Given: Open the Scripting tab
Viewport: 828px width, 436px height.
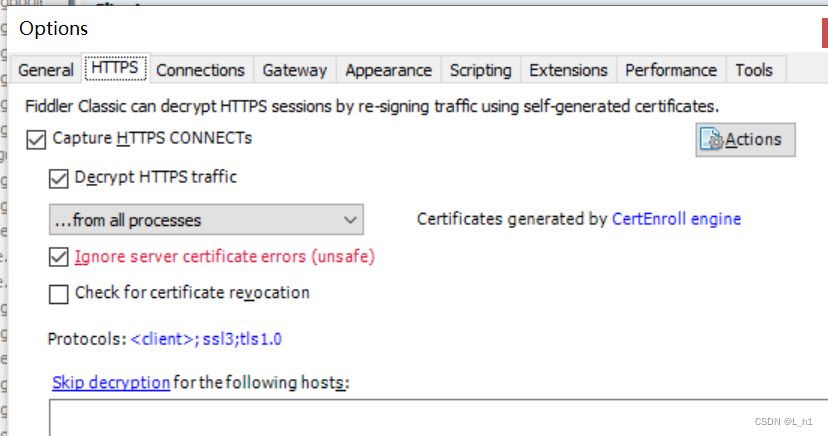Looking at the screenshot, I should click(x=481, y=70).
